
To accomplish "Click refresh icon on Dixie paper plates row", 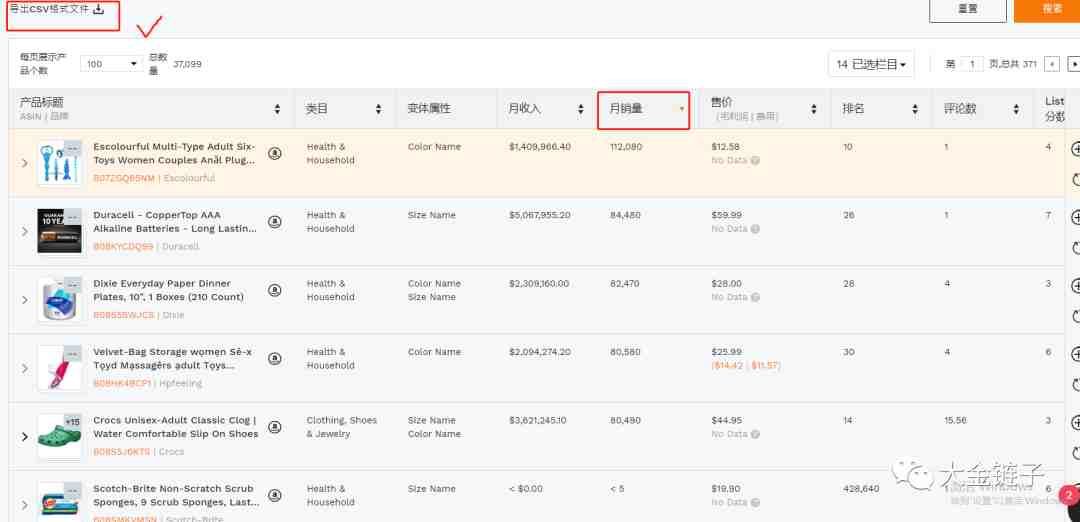I will pyautogui.click(x=1077, y=317).
